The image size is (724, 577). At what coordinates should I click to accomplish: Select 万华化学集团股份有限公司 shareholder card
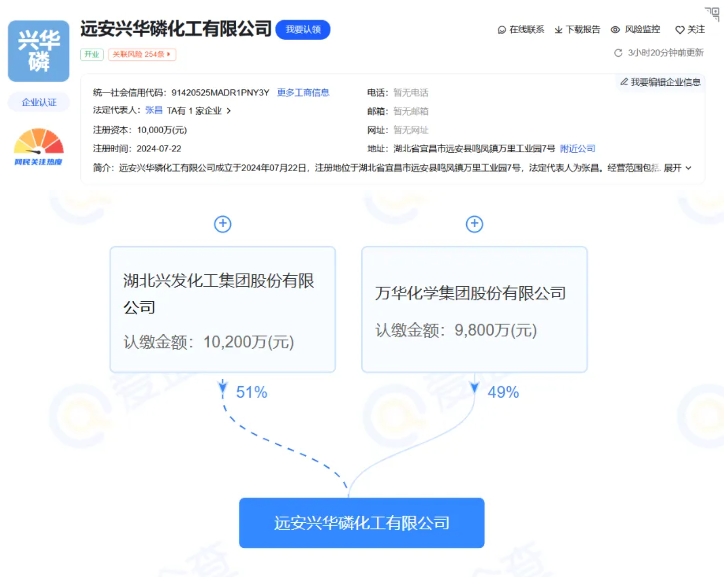(474, 309)
